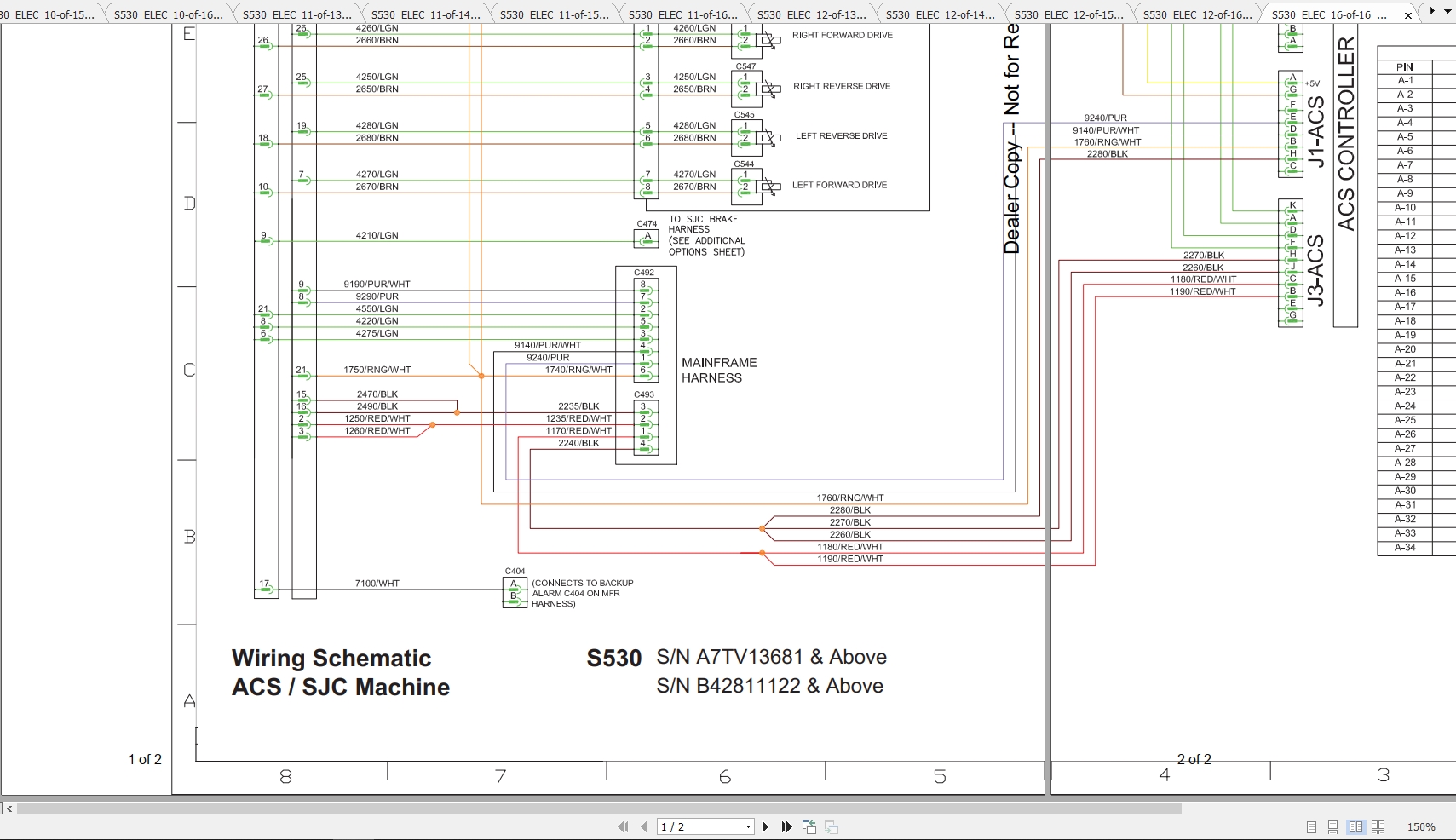1456x840 pixels.
Task: Click the previous view navigation icon
Action: (810, 826)
